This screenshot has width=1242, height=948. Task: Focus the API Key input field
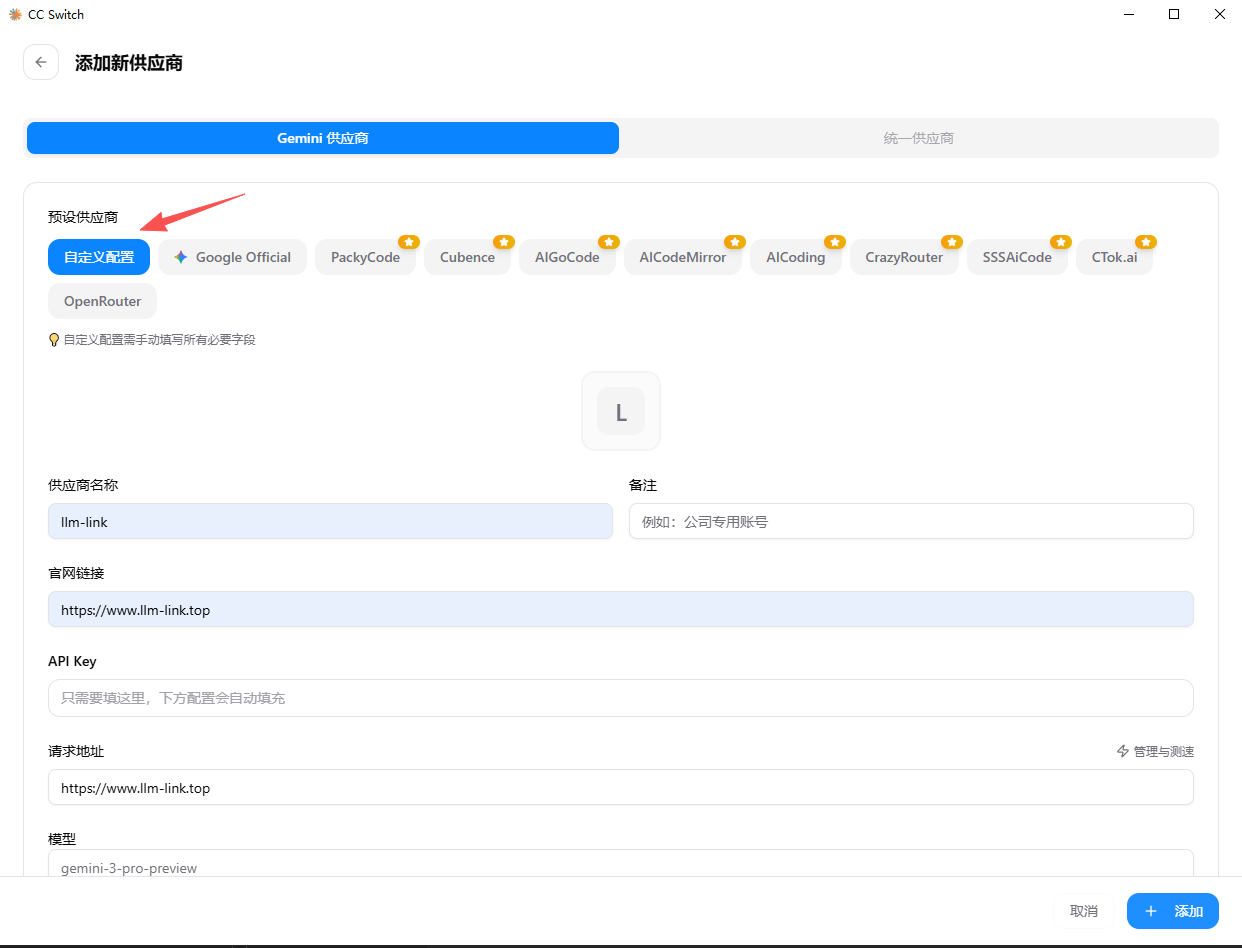coord(621,698)
